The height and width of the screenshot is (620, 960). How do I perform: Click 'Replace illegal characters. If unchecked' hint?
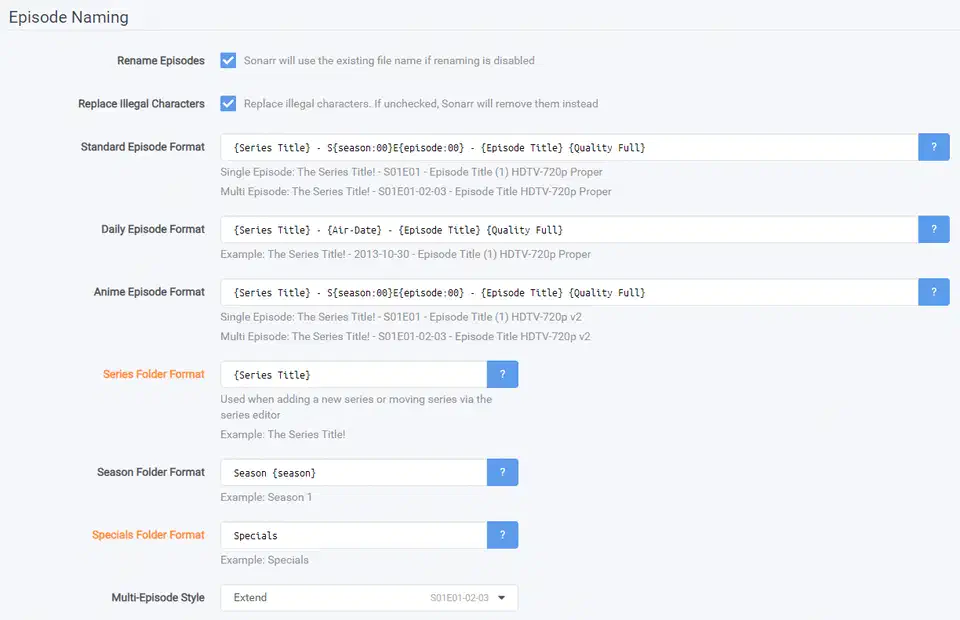(x=421, y=103)
